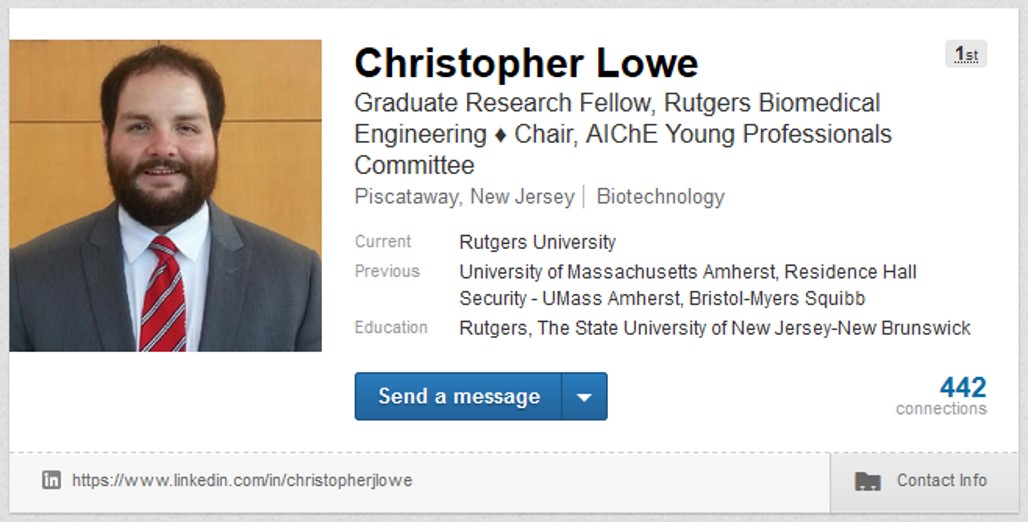Viewport: 1028px width, 522px height.
Task: Click Christopher Lowe's profile photo
Action: [165, 196]
